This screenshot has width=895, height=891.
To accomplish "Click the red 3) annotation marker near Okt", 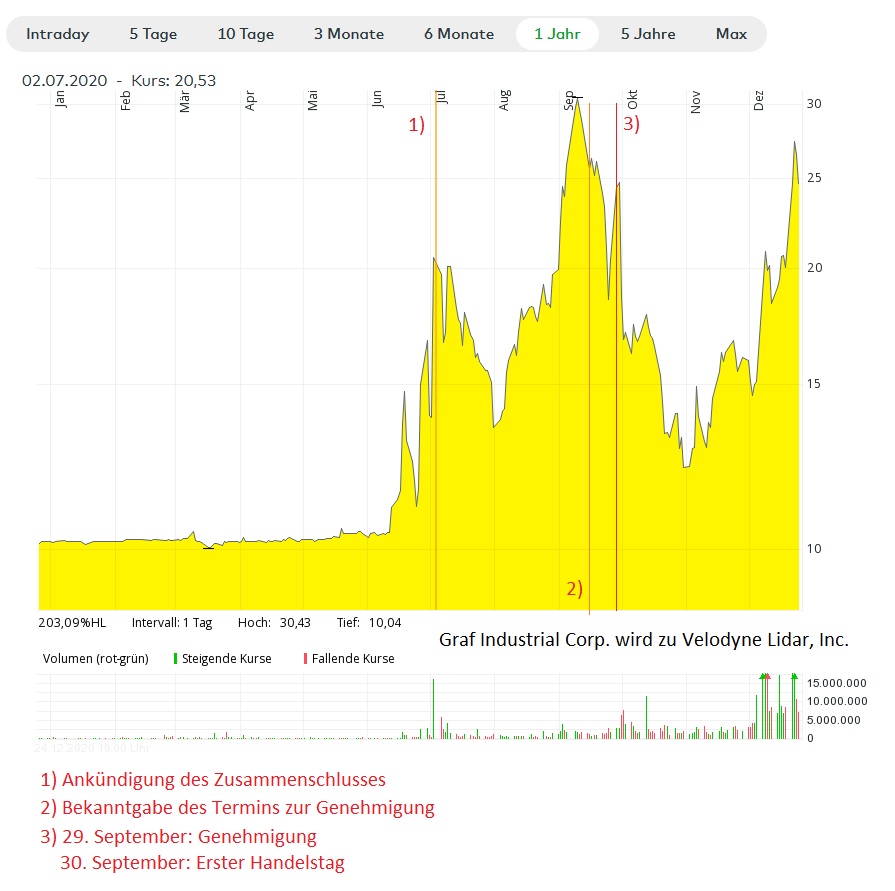I will click(631, 125).
